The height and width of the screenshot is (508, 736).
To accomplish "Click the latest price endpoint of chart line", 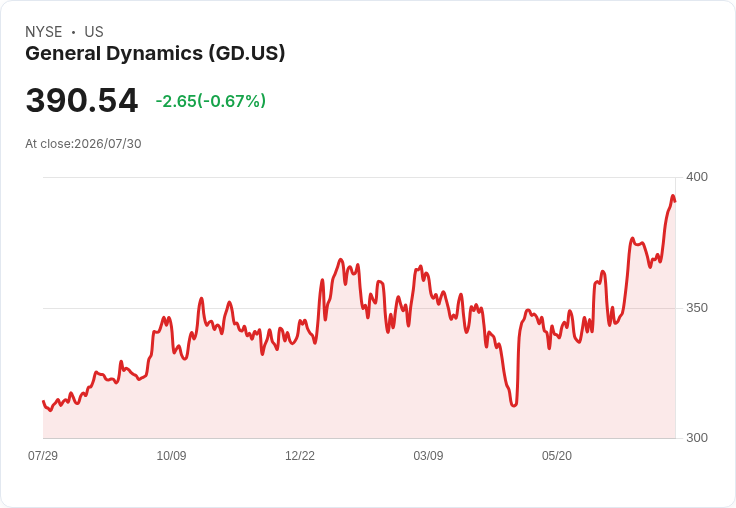I will [x=675, y=201].
